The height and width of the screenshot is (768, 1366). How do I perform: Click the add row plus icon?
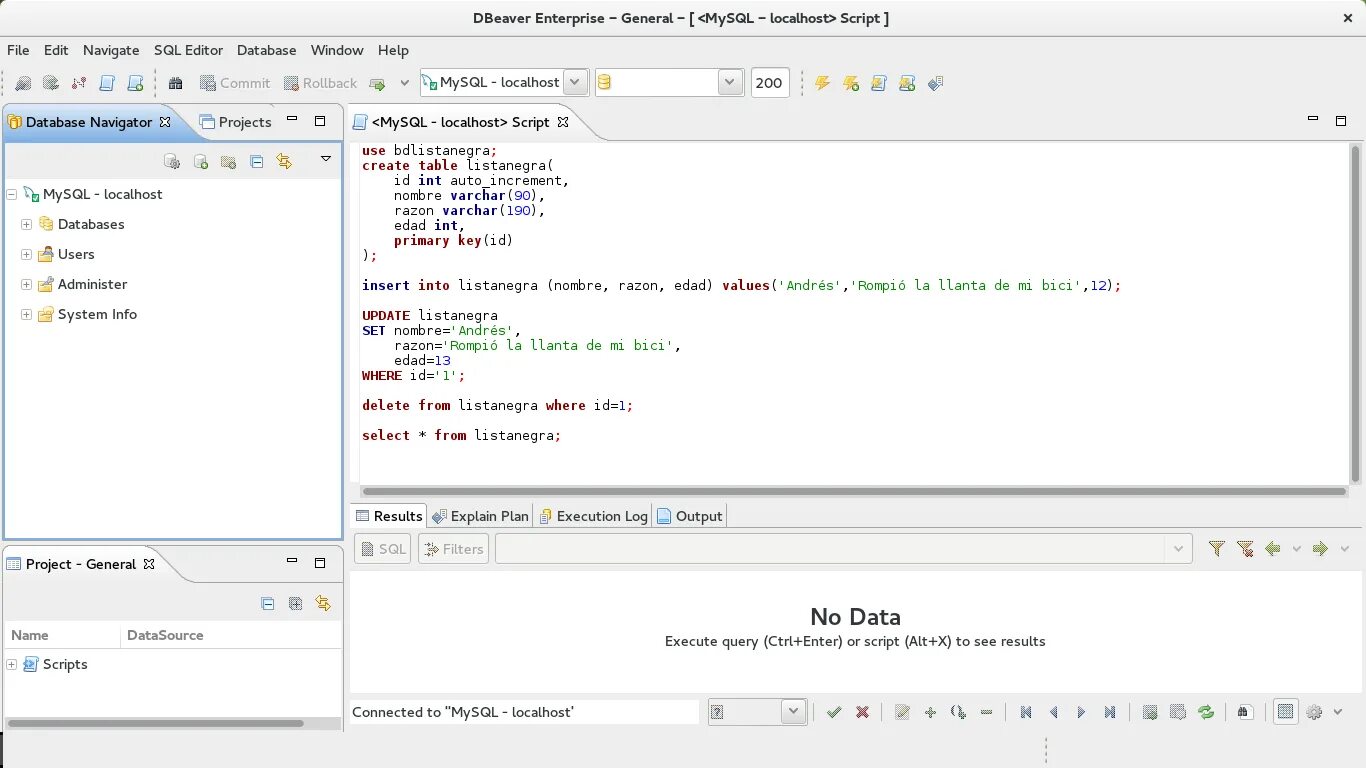[930, 712]
